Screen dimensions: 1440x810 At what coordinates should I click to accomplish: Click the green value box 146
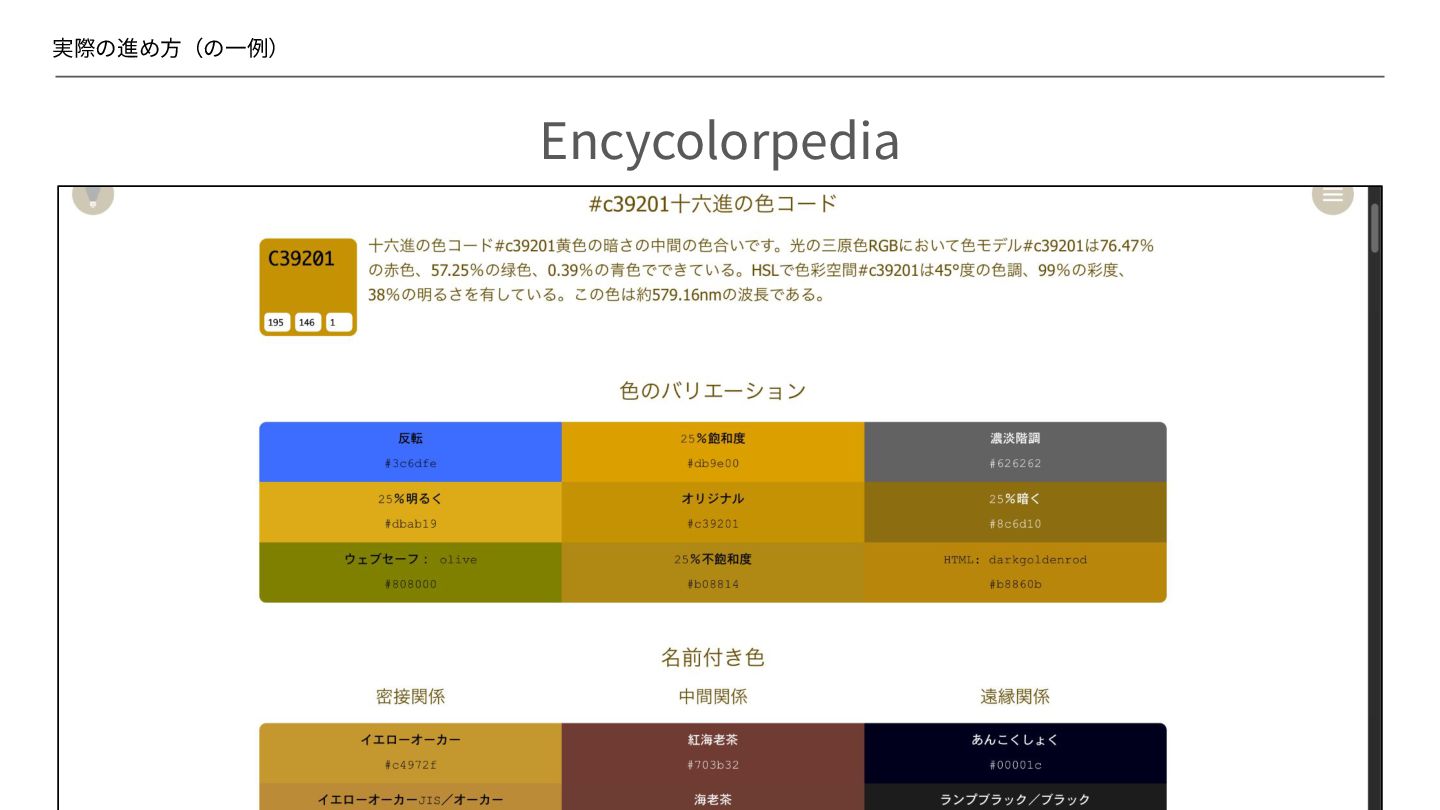coord(307,322)
